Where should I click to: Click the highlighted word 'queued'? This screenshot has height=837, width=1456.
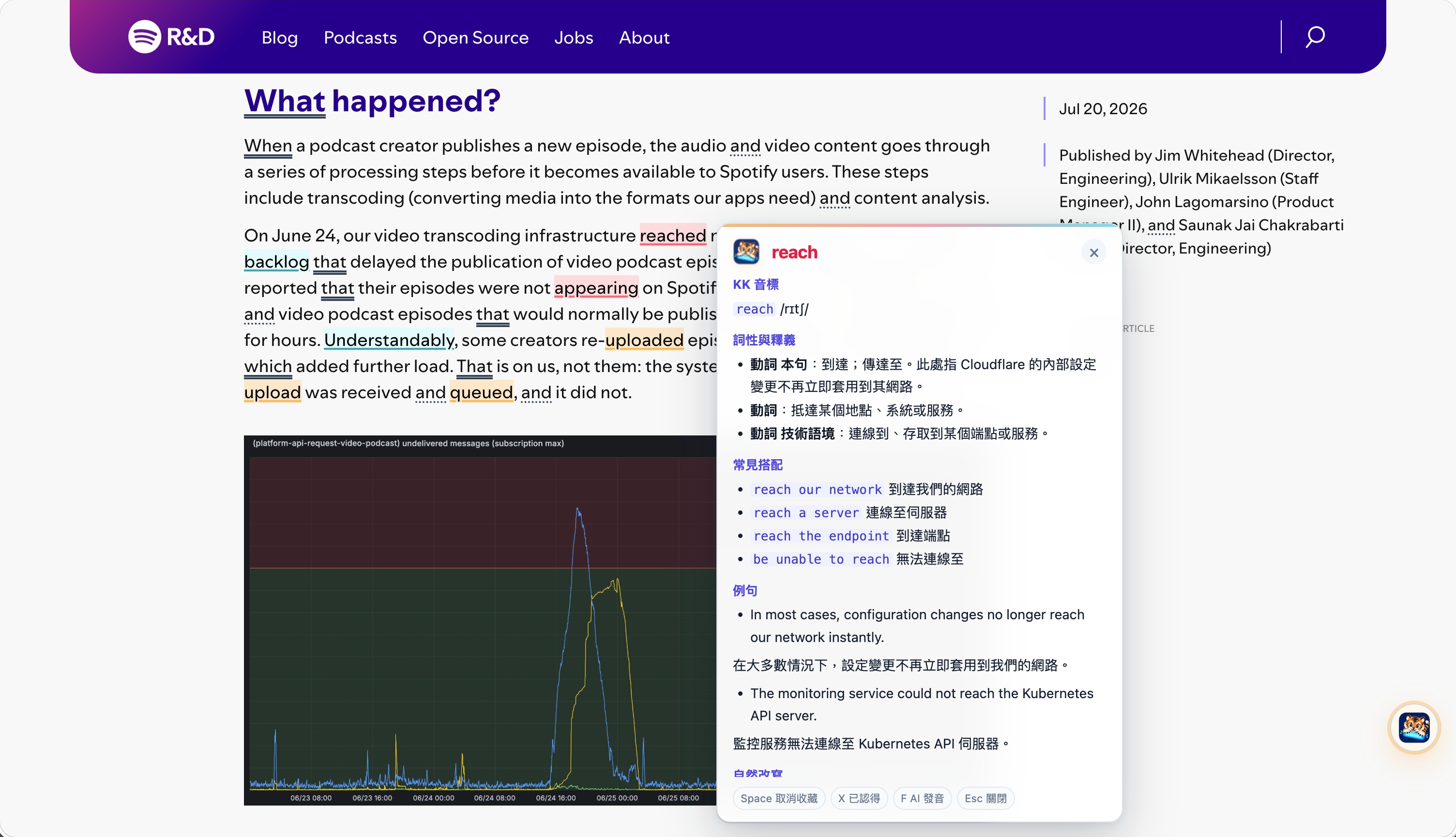(x=481, y=392)
